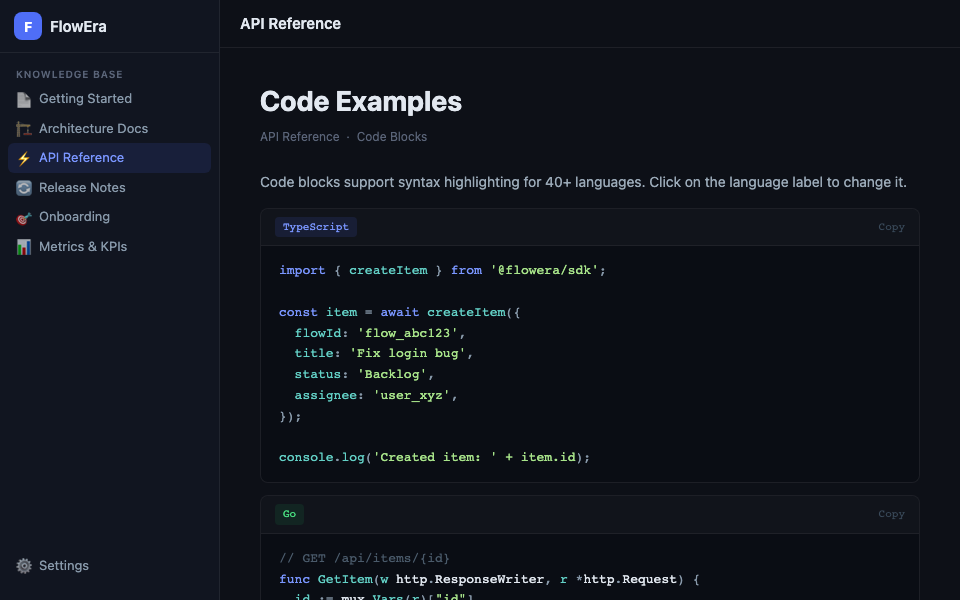The image size is (960, 600).
Task: Change language via the TypeScript label
Action: point(316,227)
